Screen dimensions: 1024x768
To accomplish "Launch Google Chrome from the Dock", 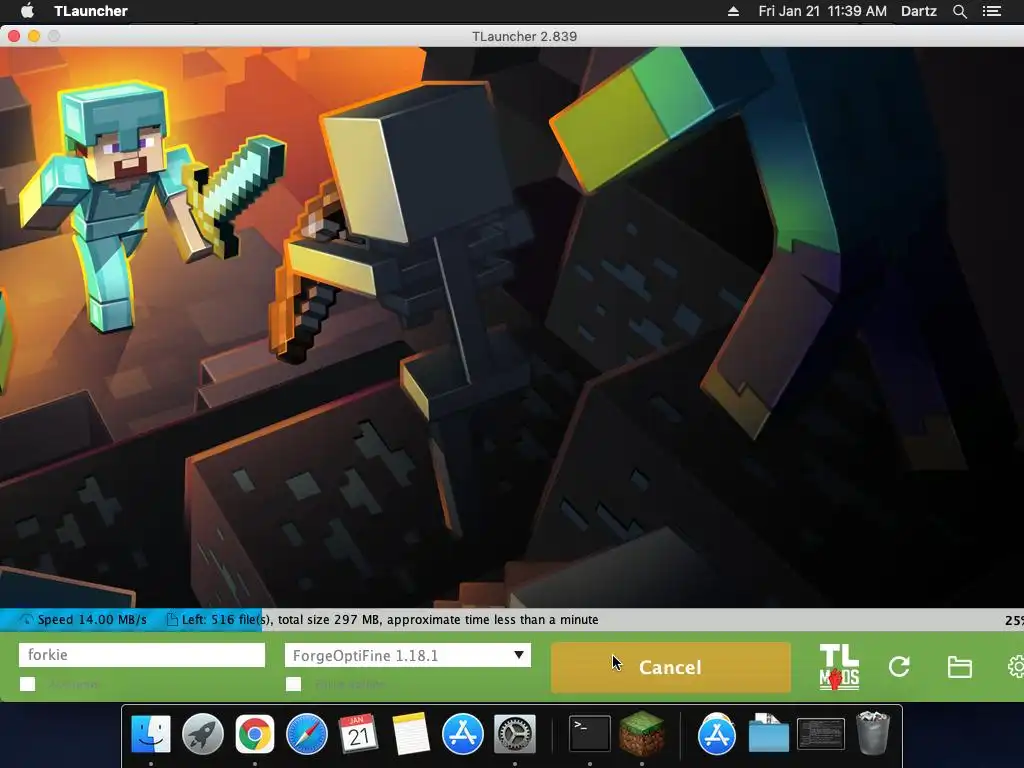I will point(255,734).
